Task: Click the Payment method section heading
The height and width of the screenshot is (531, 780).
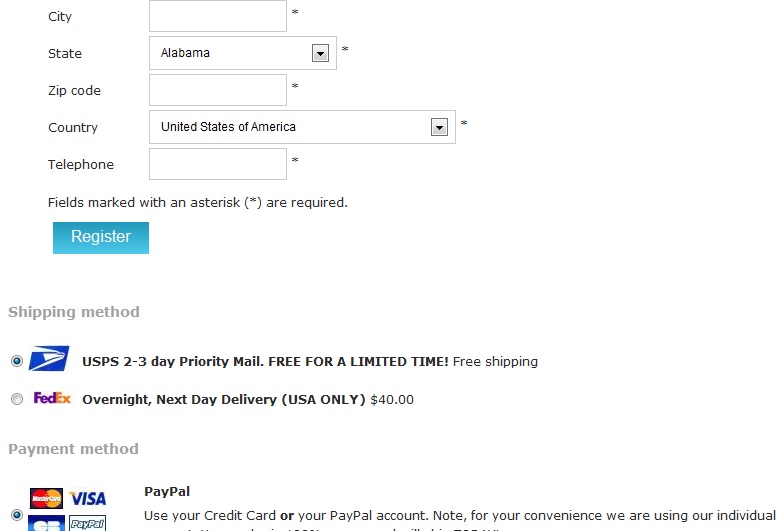Action: (x=73, y=449)
